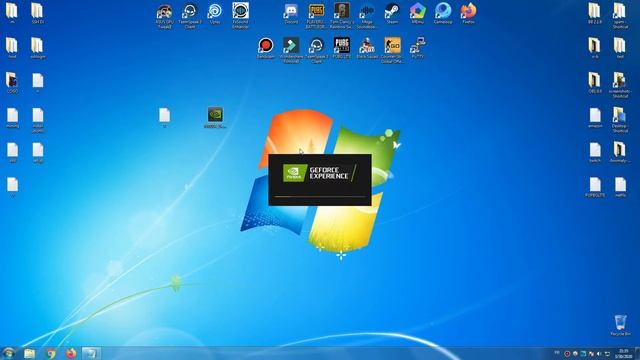Select the Desktop - Shortcut folder icon
Screen dimensions: 640x360
(x=620, y=120)
